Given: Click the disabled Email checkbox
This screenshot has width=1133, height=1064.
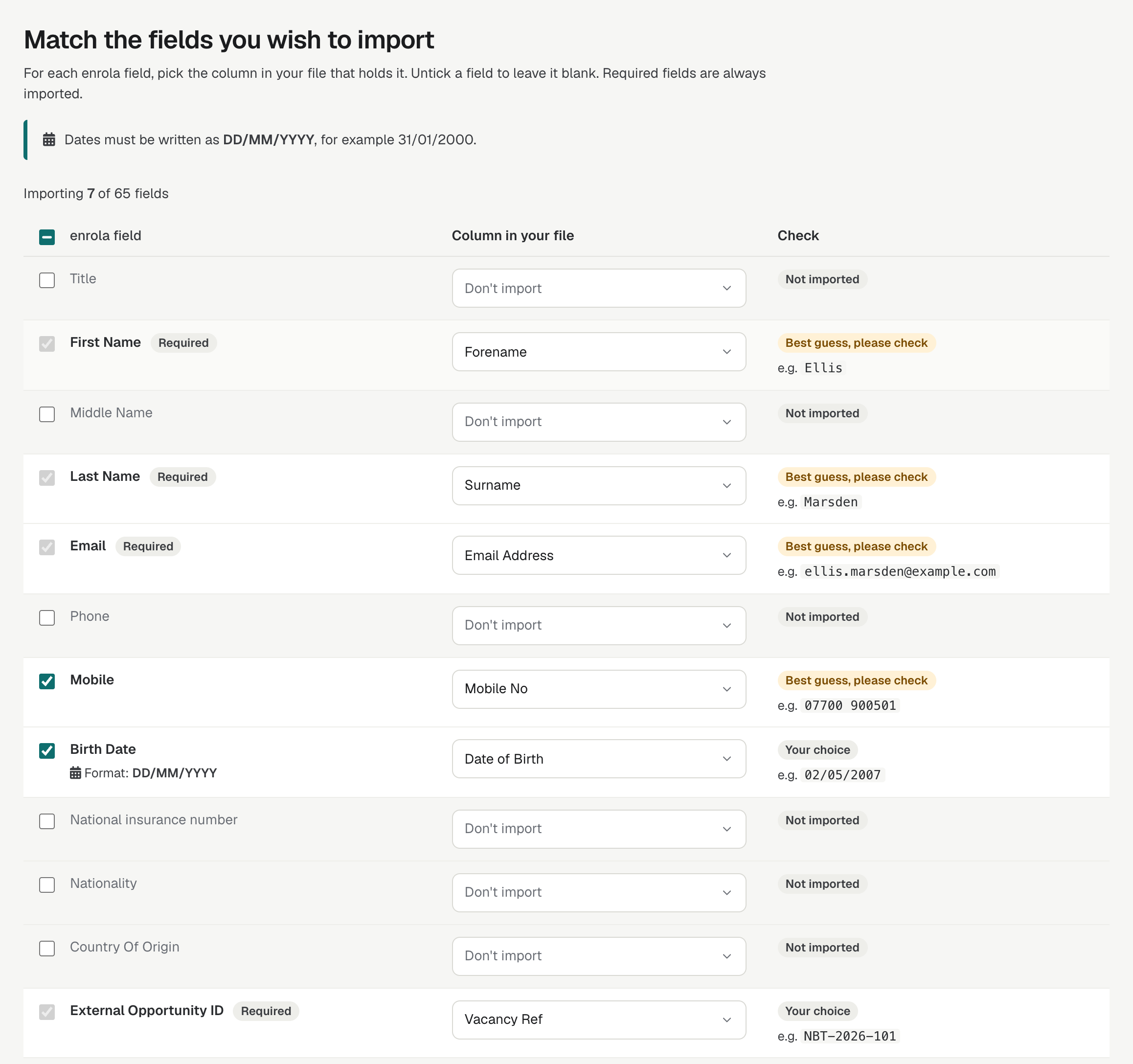Looking at the screenshot, I should click(47, 548).
